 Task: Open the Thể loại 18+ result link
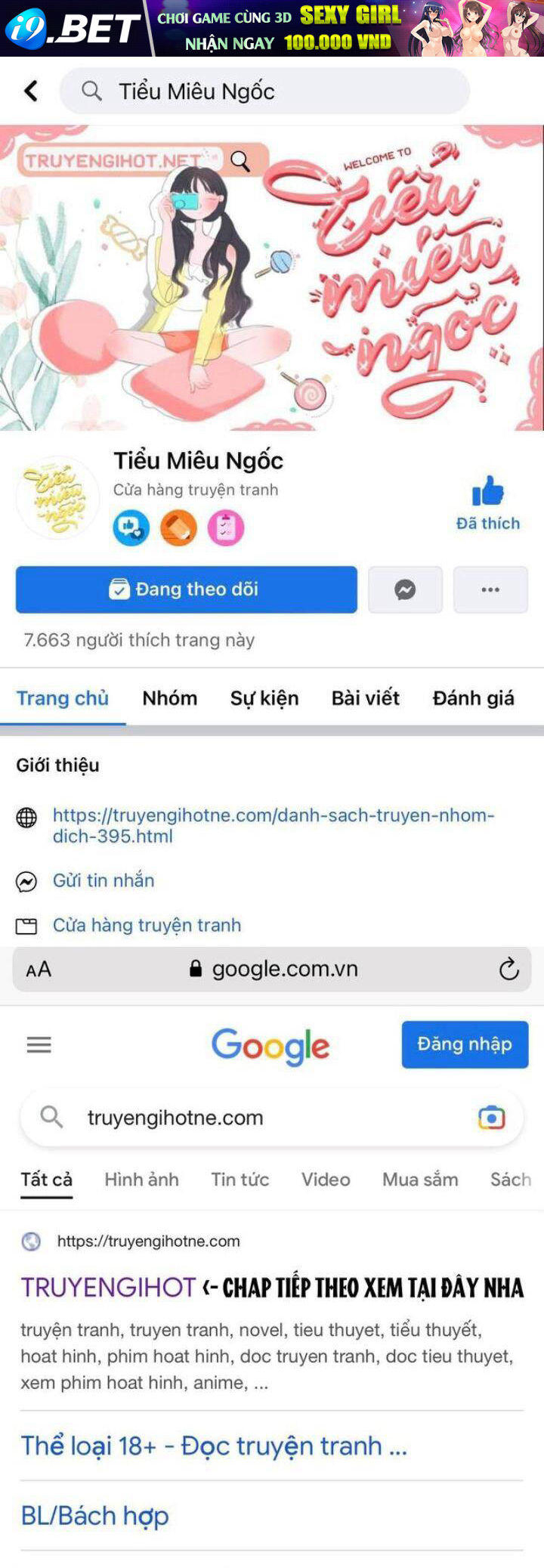(x=214, y=1445)
